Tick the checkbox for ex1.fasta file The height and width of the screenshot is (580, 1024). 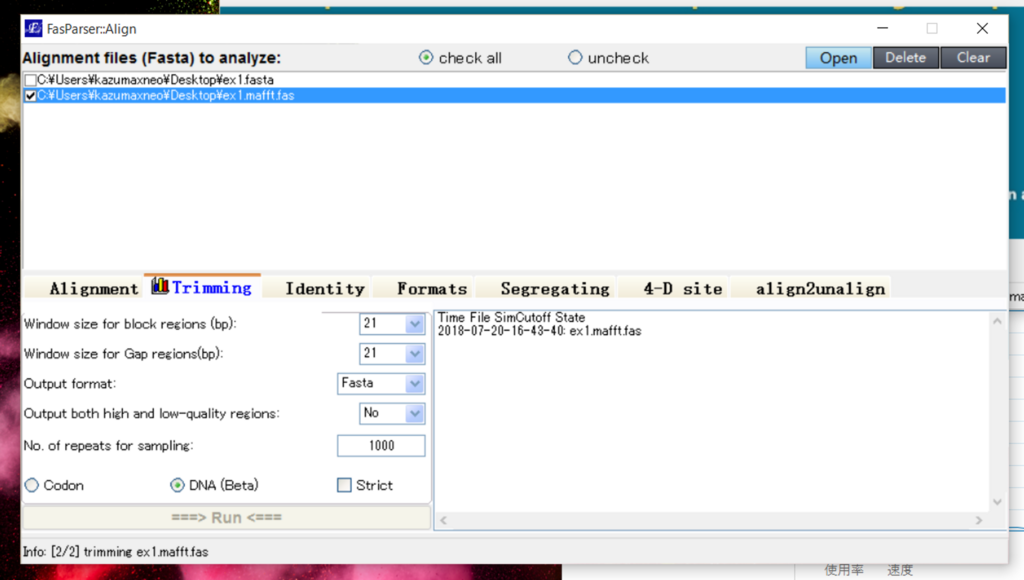(30, 80)
